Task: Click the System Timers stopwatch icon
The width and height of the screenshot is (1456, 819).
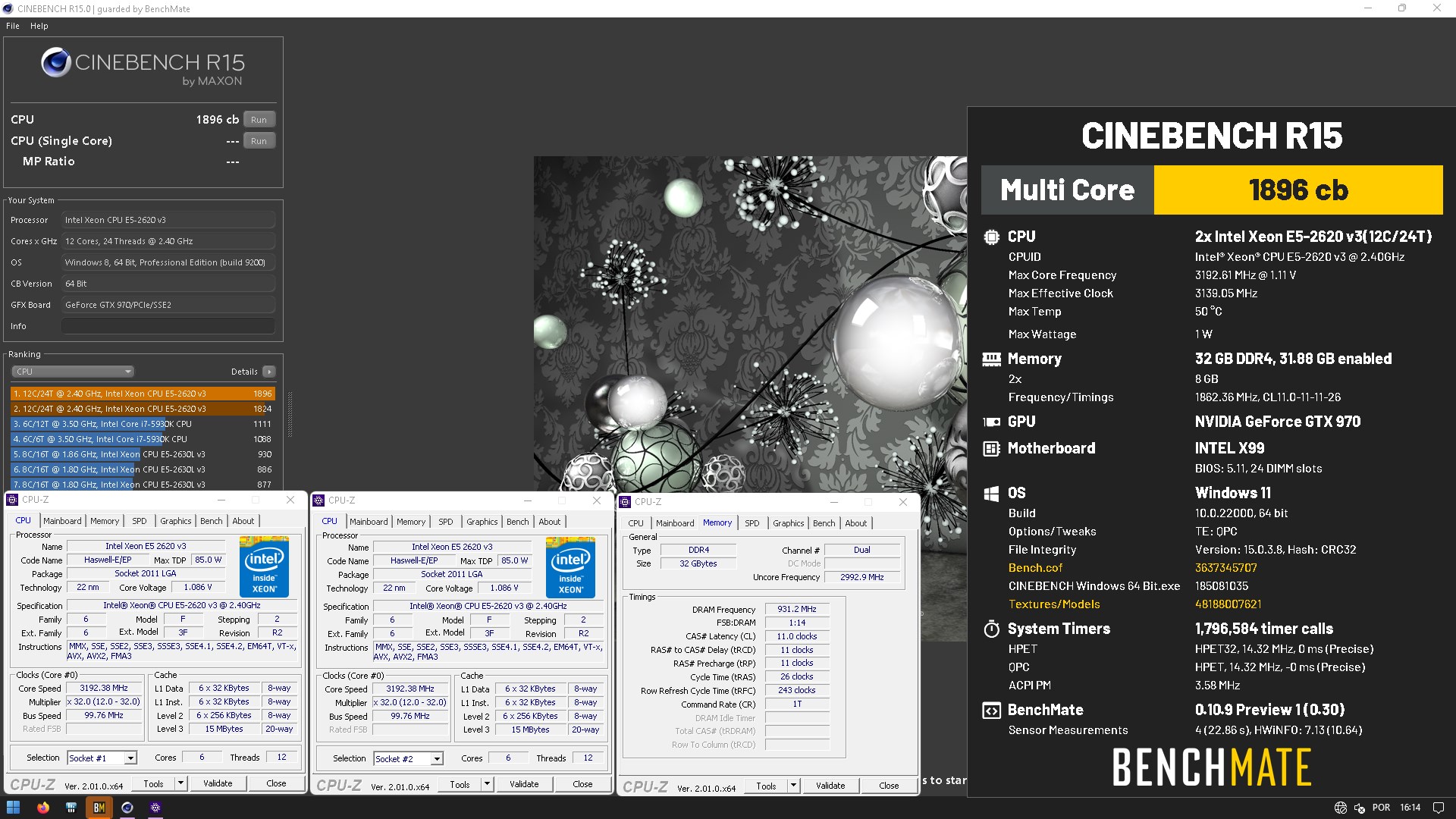Action: tap(991, 629)
